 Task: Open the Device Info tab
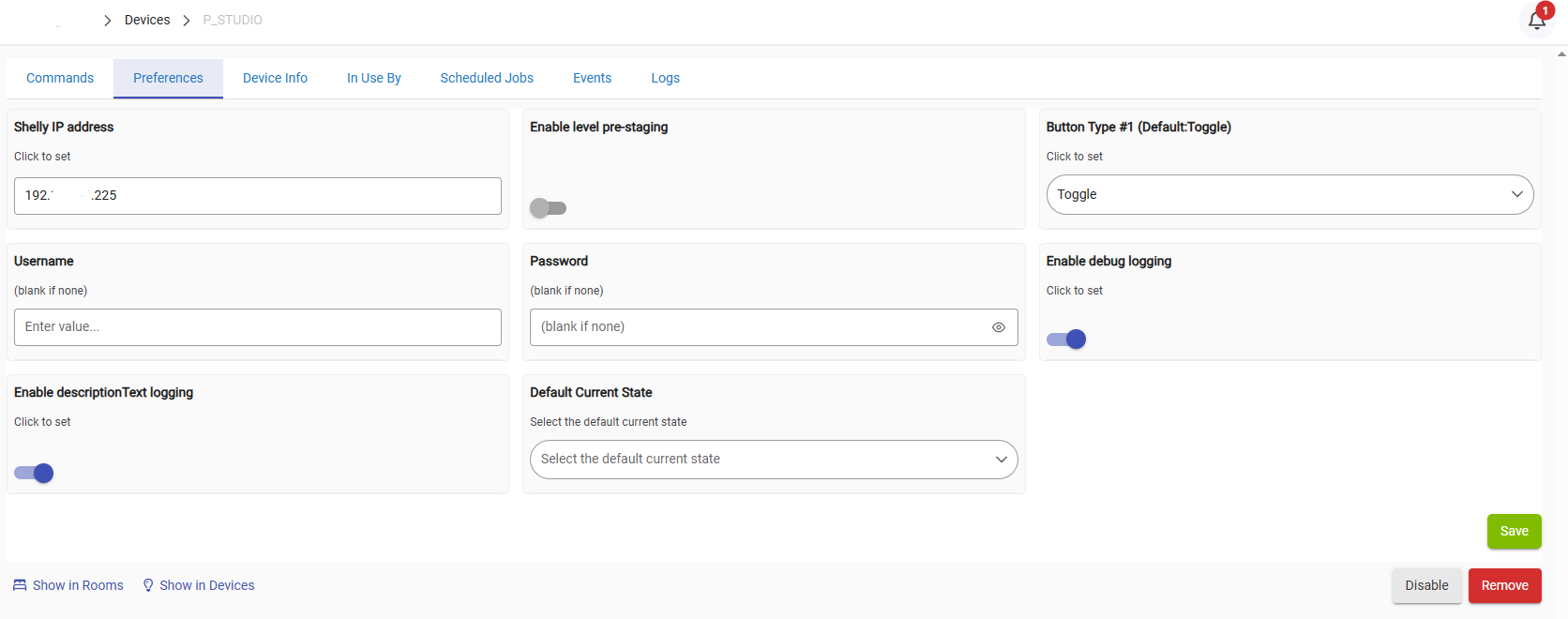(275, 78)
